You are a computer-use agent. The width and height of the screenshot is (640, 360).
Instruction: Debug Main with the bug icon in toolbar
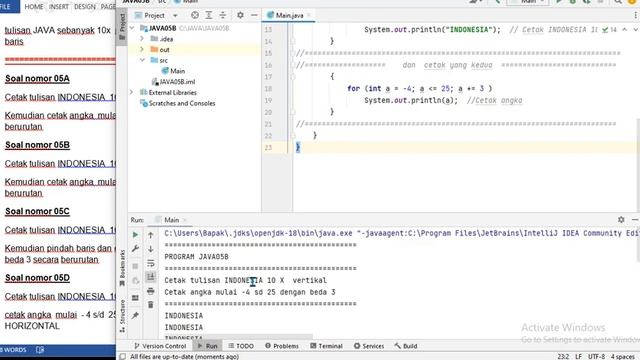tap(573, 2)
